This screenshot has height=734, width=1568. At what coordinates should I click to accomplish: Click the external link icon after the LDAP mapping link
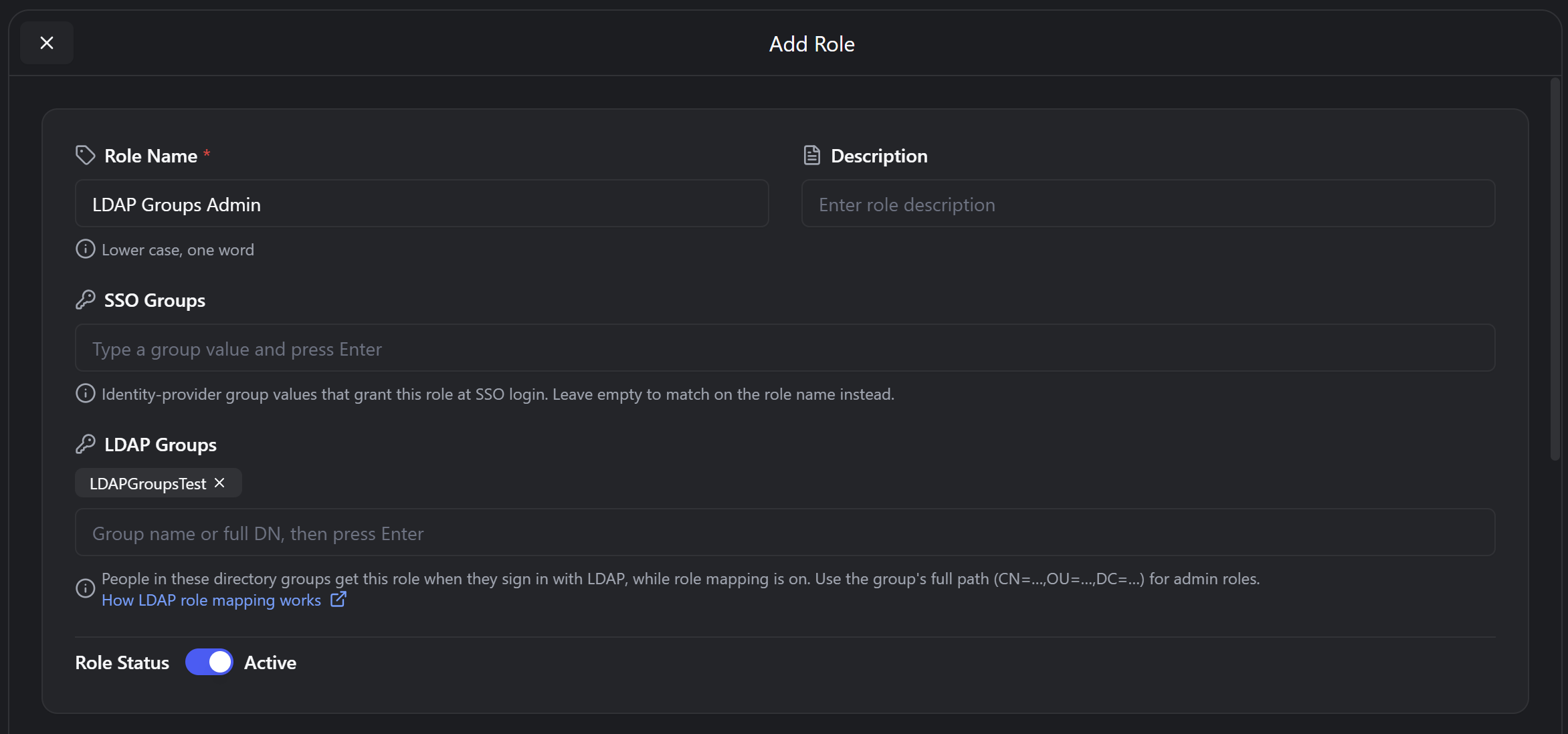tap(338, 599)
